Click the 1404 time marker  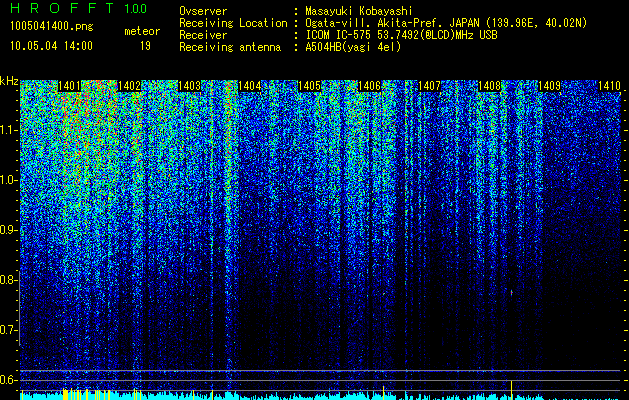(x=250, y=86)
